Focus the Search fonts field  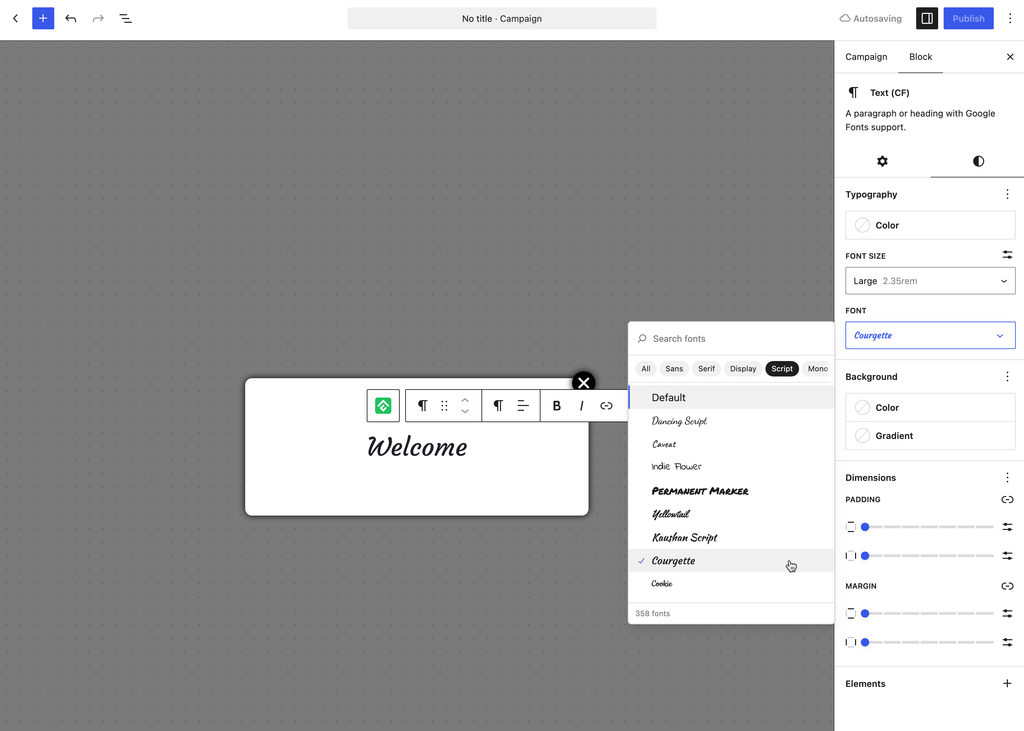[x=731, y=338]
